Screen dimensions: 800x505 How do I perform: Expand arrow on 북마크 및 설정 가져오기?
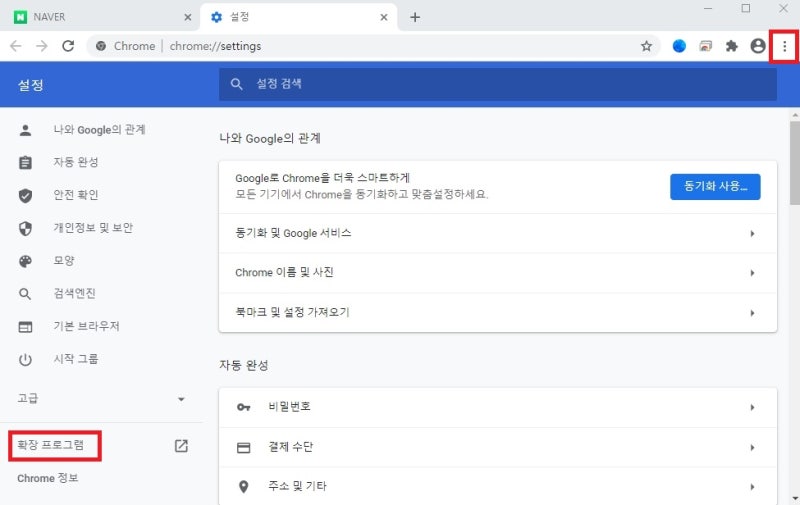tap(752, 313)
